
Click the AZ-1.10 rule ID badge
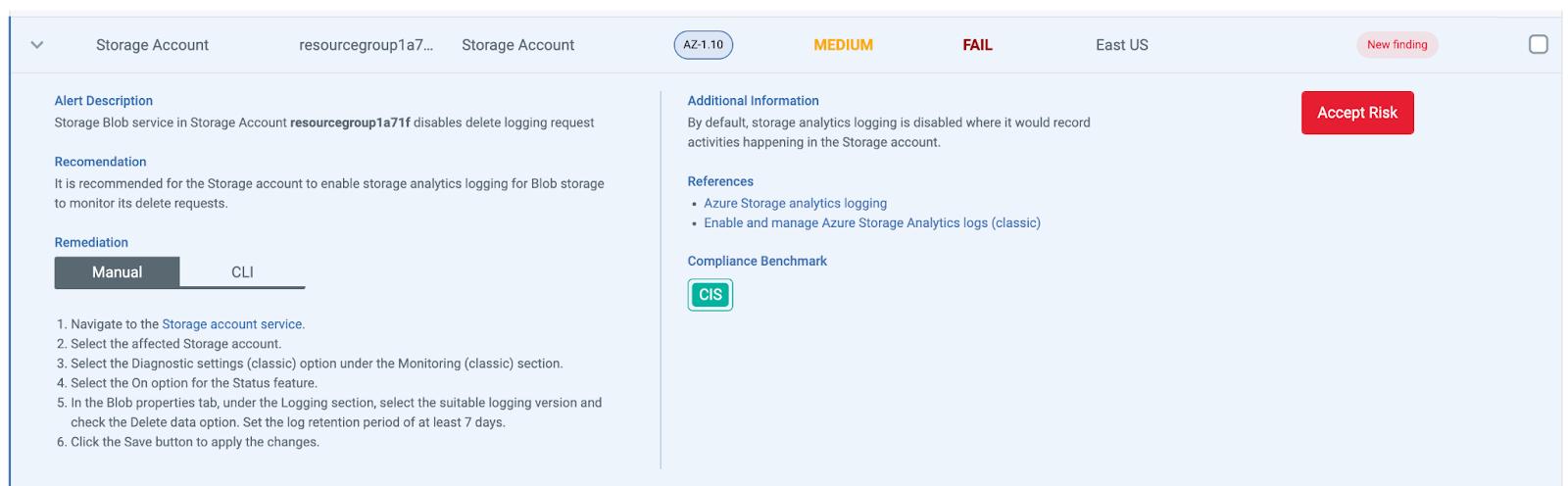point(703,45)
